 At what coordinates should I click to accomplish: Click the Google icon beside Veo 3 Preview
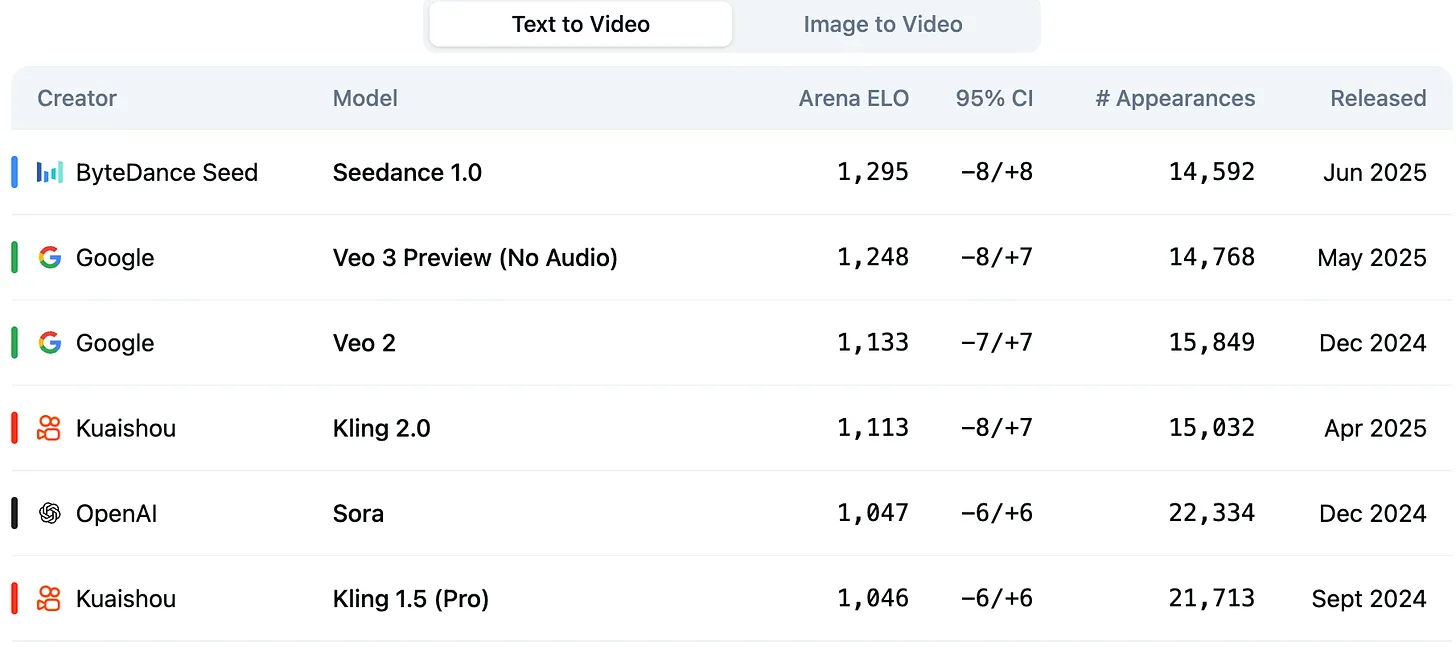tap(49, 257)
